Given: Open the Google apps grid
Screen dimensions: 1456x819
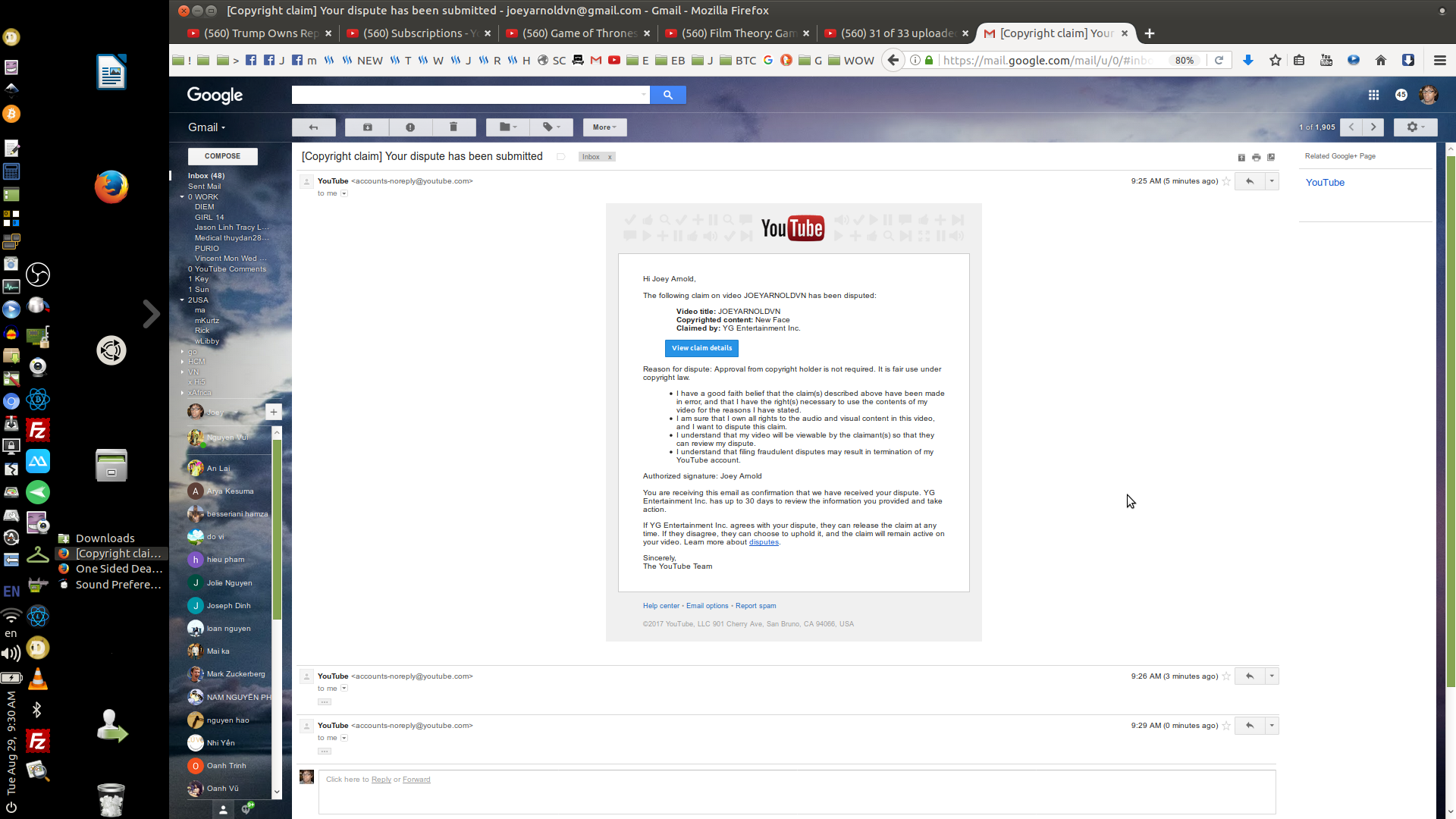Looking at the screenshot, I should (1373, 95).
